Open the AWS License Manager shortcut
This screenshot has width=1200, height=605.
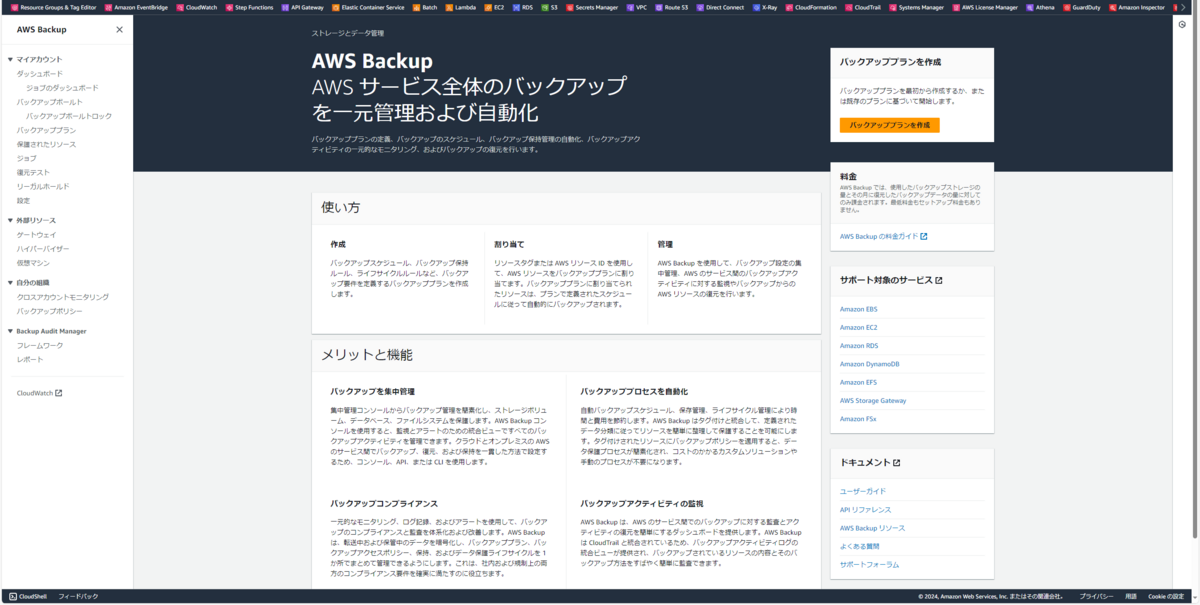tap(985, 7)
